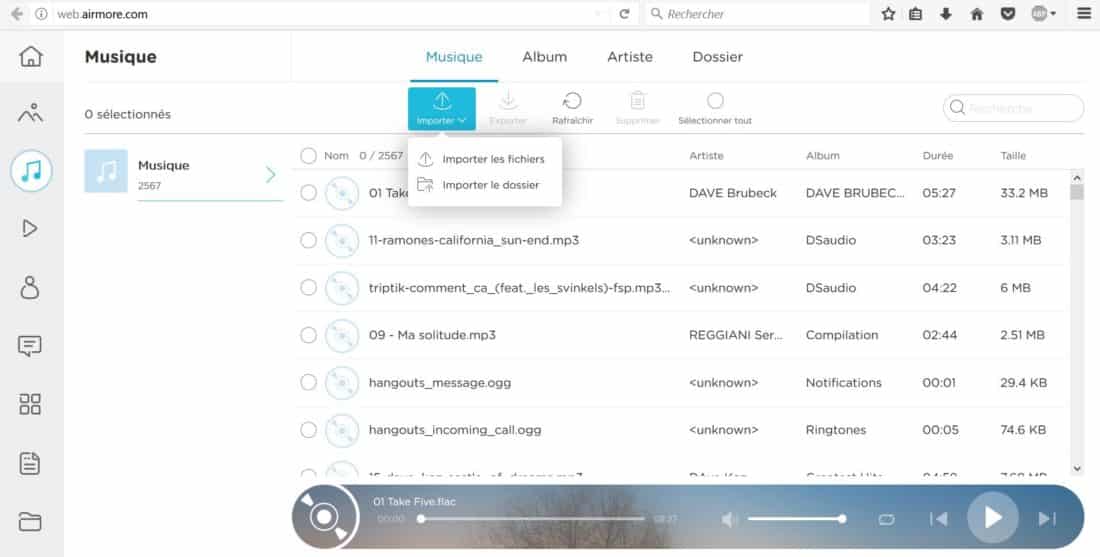
Task: Collapse the Importer dropdown button
Action: coord(442,108)
